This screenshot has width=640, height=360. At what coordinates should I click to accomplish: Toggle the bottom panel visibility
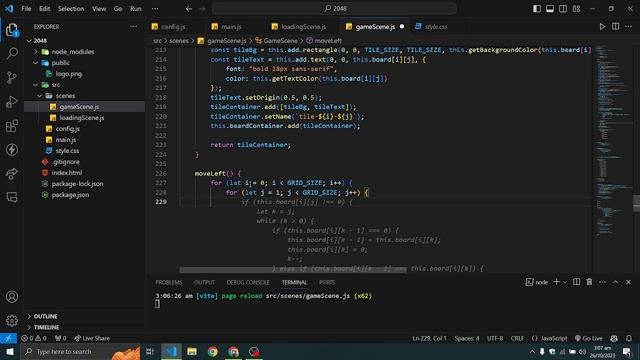[x=550, y=9]
